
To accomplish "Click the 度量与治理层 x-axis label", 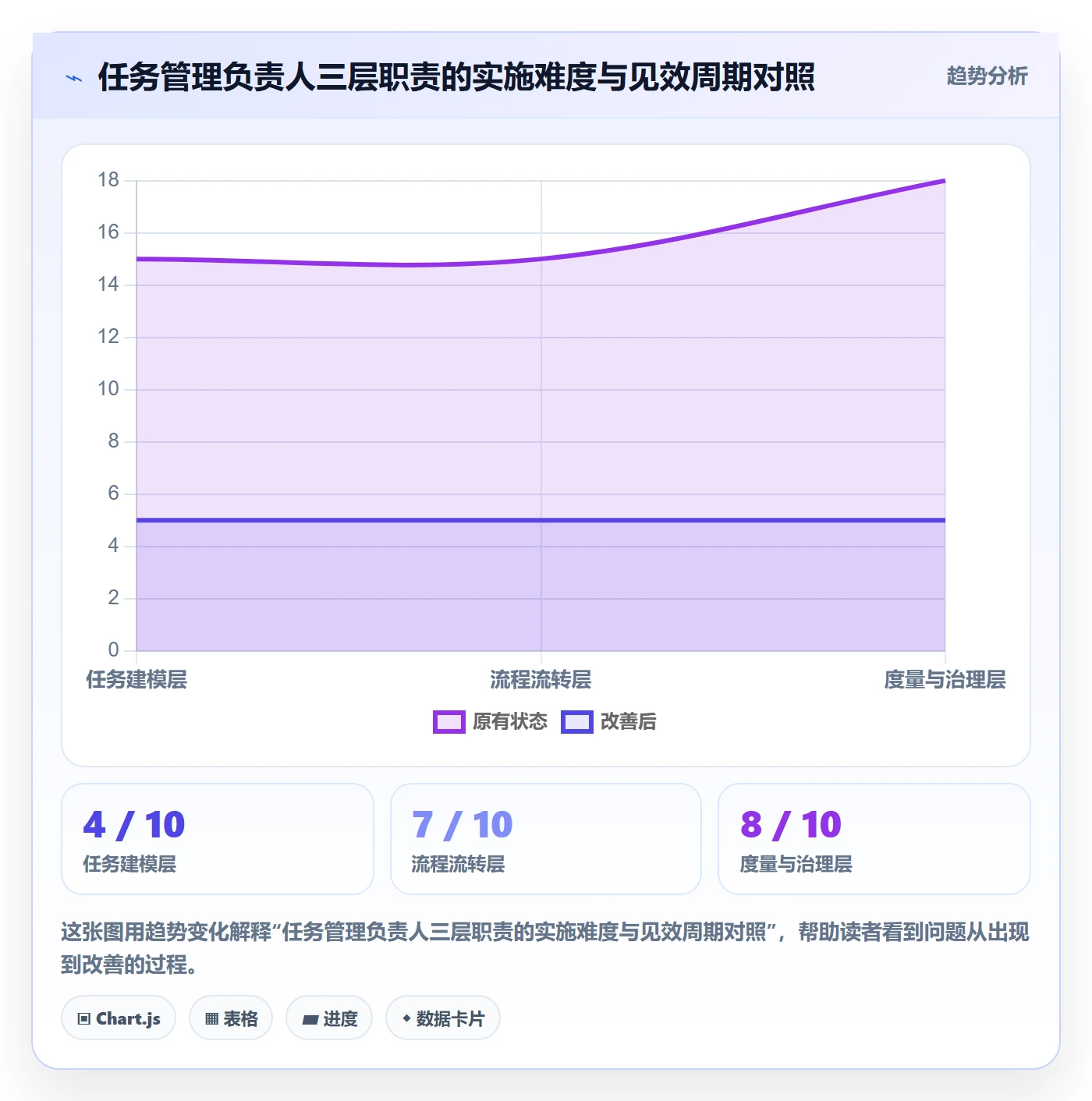I will 945,680.
